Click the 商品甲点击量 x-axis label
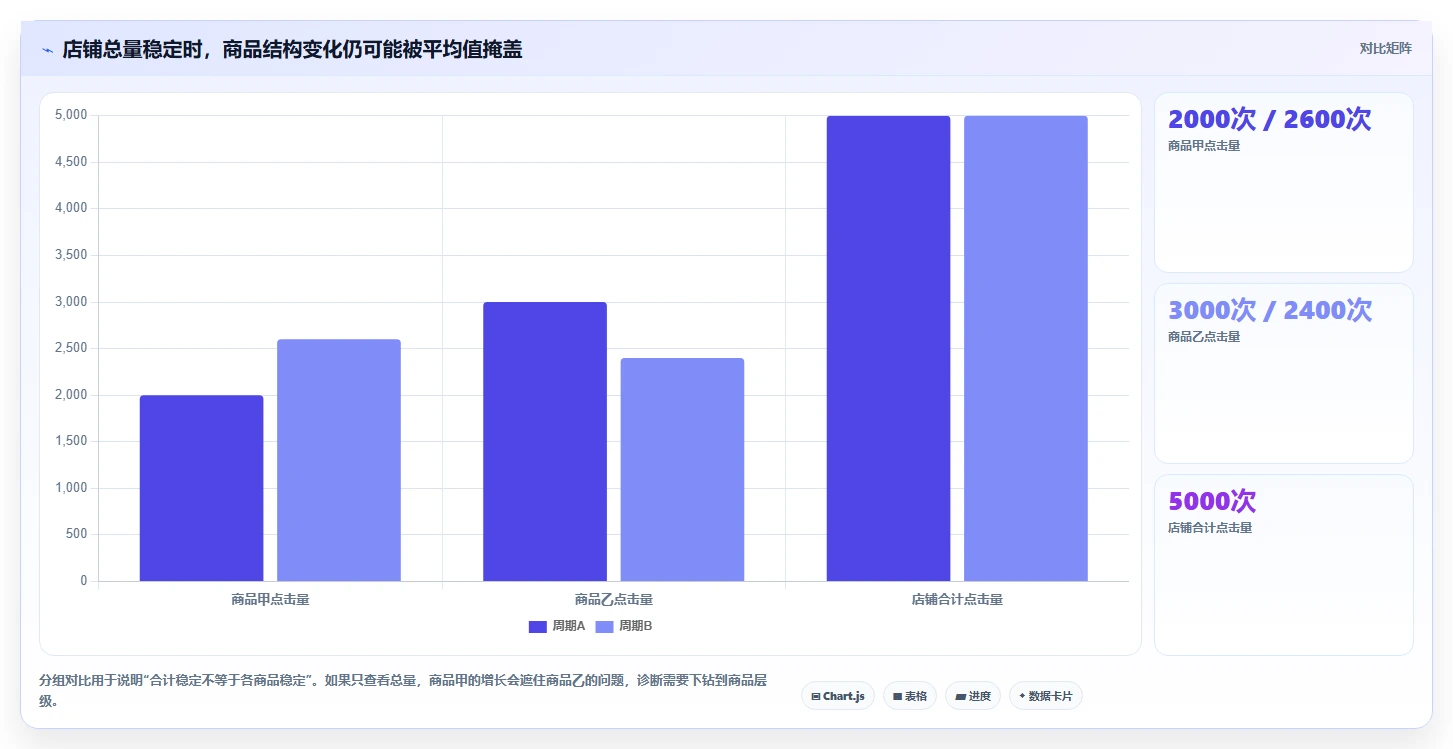1453x749 pixels. pyautogui.click(x=270, y=600)
